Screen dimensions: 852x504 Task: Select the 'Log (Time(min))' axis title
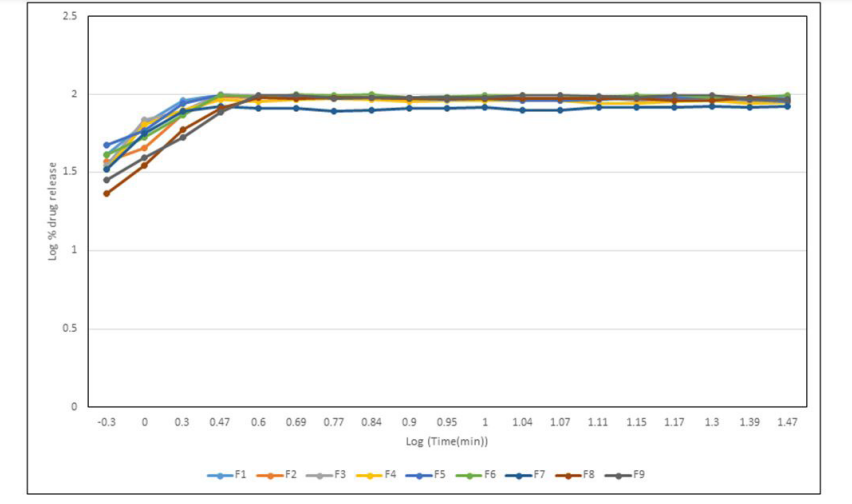pos(447,442)
